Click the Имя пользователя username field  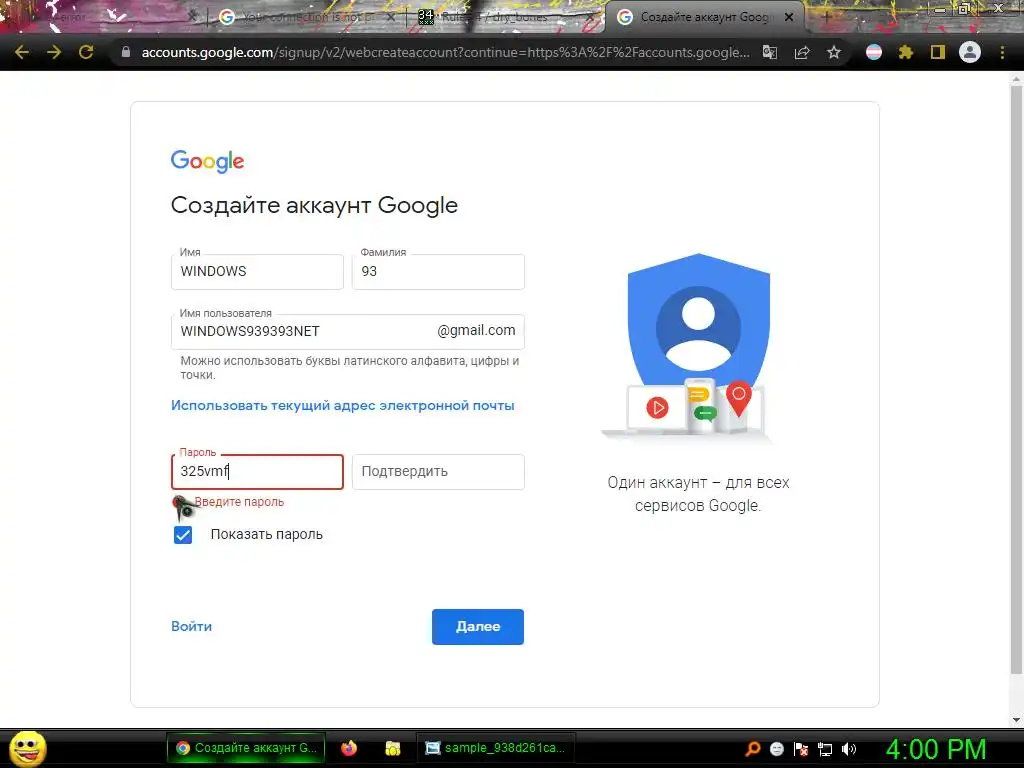click(347, 332)
